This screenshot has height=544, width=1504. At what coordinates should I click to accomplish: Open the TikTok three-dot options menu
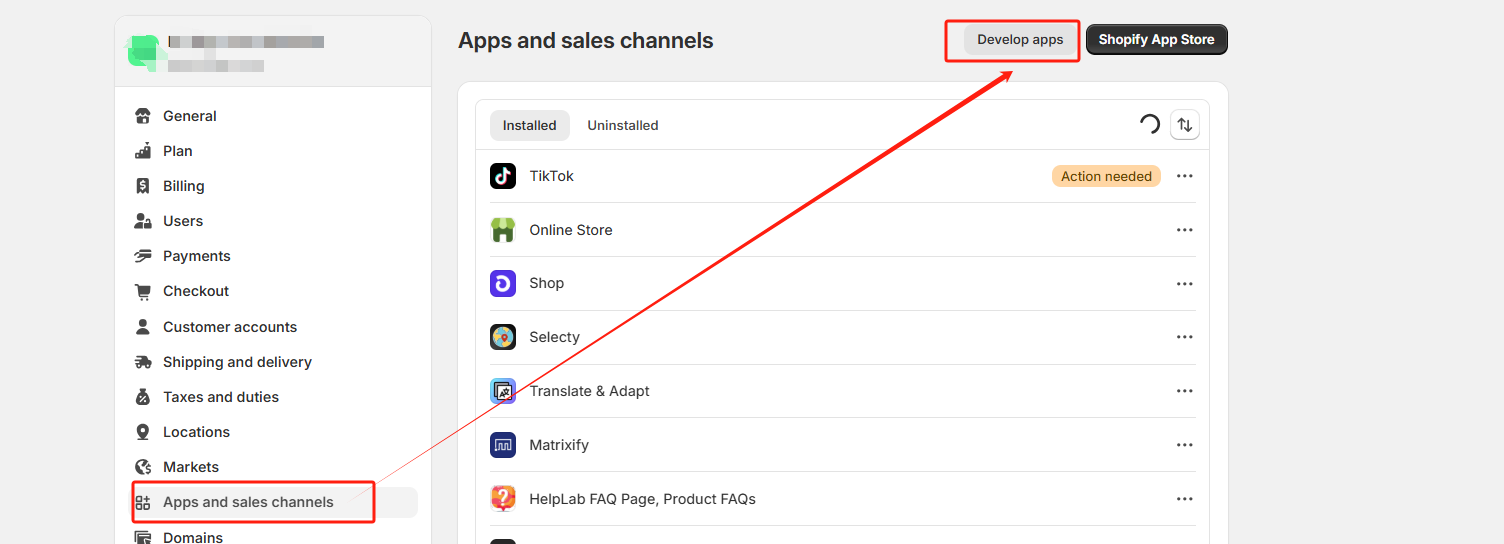[1185, 176]
